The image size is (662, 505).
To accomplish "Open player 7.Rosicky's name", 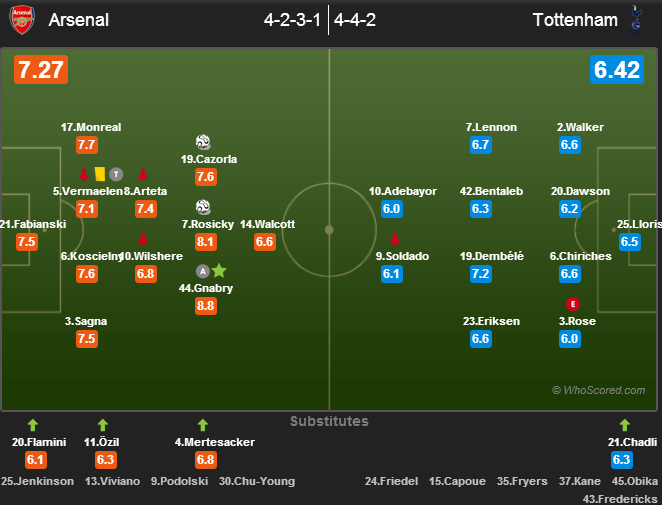I will [x=208, y=224].
